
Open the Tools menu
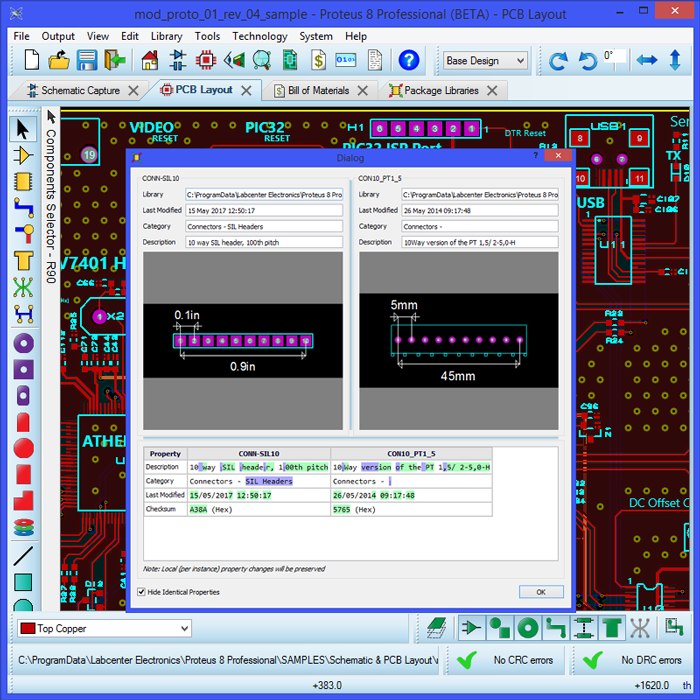[x=207, y=36]
